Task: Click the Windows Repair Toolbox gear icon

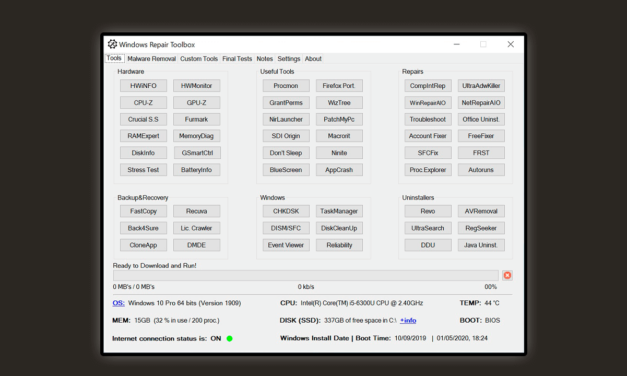Action: 112,44
